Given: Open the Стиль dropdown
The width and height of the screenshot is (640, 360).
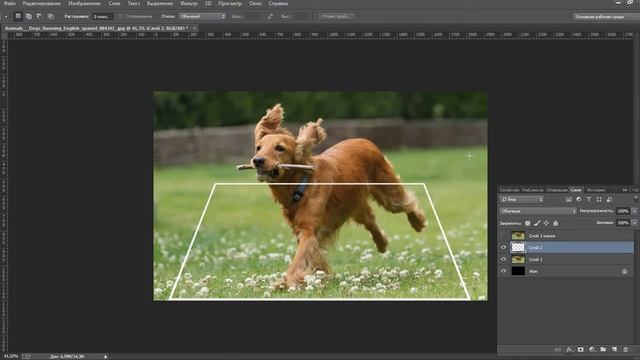Looking at the screenshot, I should [x=202, y=16].
